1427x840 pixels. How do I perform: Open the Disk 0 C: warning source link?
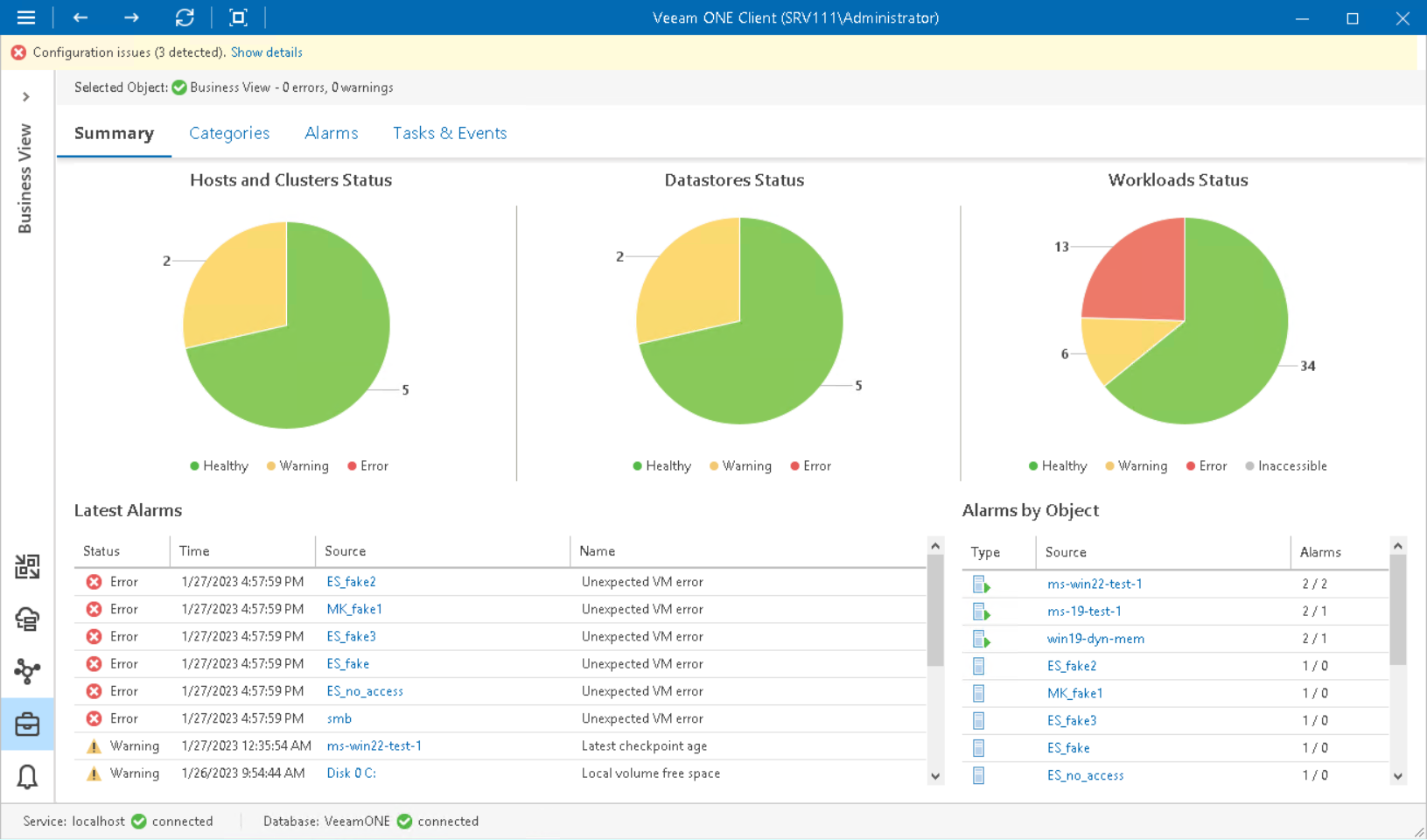tap(351, 773)
